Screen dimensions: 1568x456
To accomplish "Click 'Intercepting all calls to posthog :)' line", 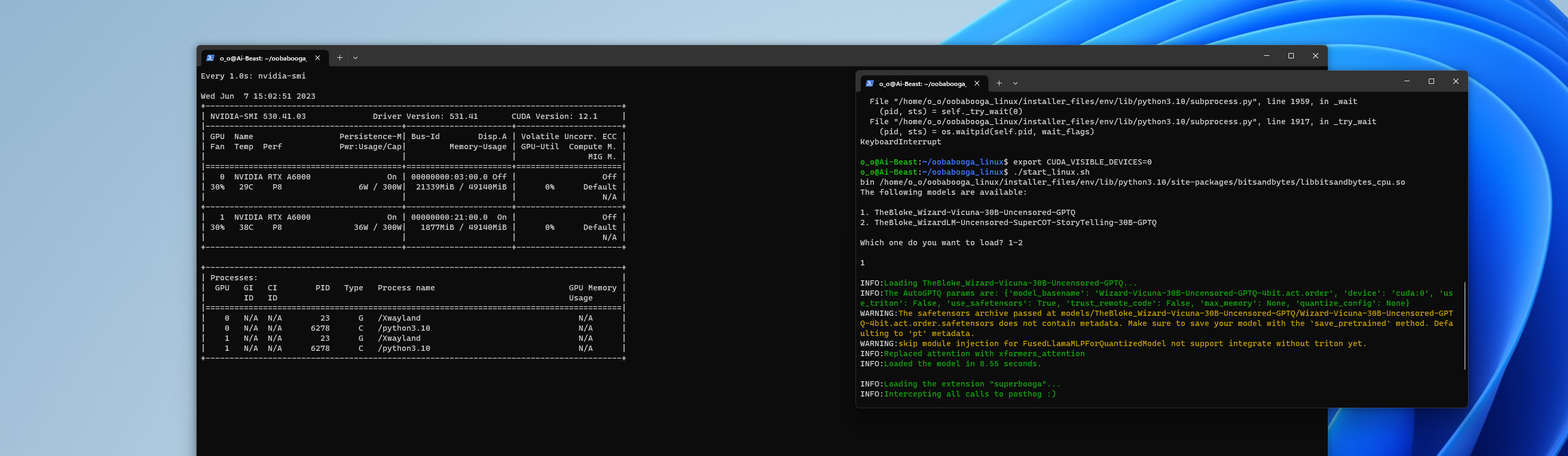I will tap(957, 394).
